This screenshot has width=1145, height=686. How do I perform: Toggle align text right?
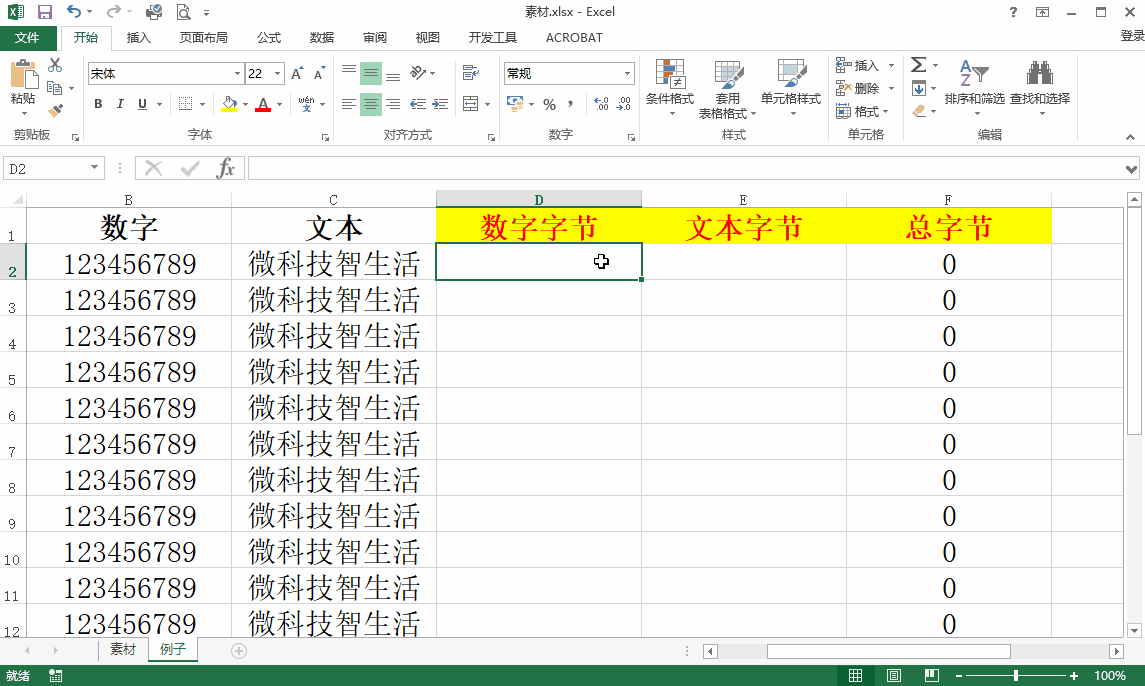pyautogui.click(x=393, y=104)
